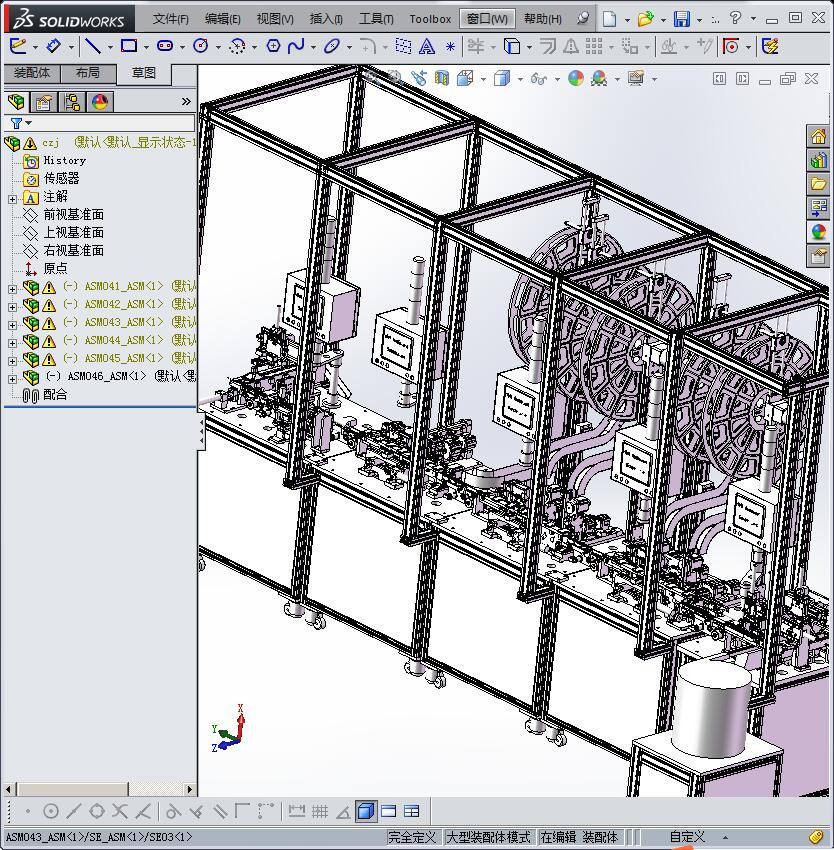Open the FeatureManager design tree tab
Screen dimensions: 834x850
[x=17, y=102]
